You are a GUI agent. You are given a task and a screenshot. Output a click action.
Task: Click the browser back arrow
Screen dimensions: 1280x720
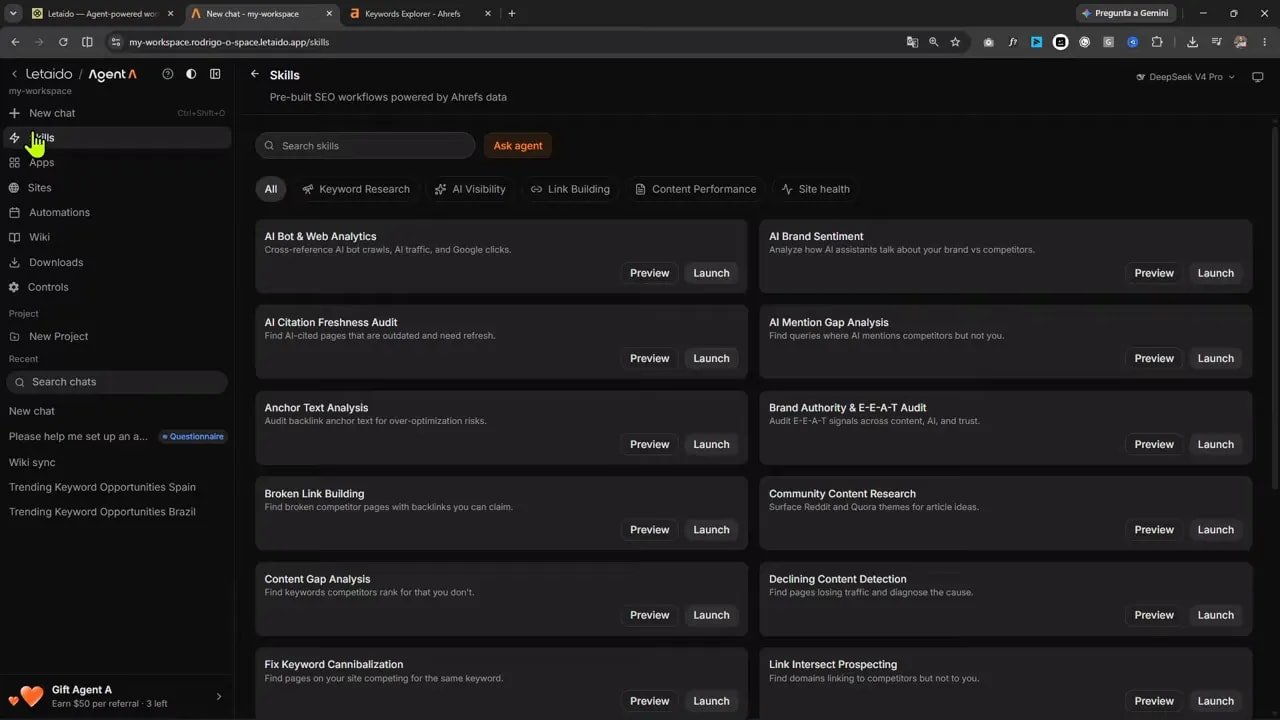15,42
